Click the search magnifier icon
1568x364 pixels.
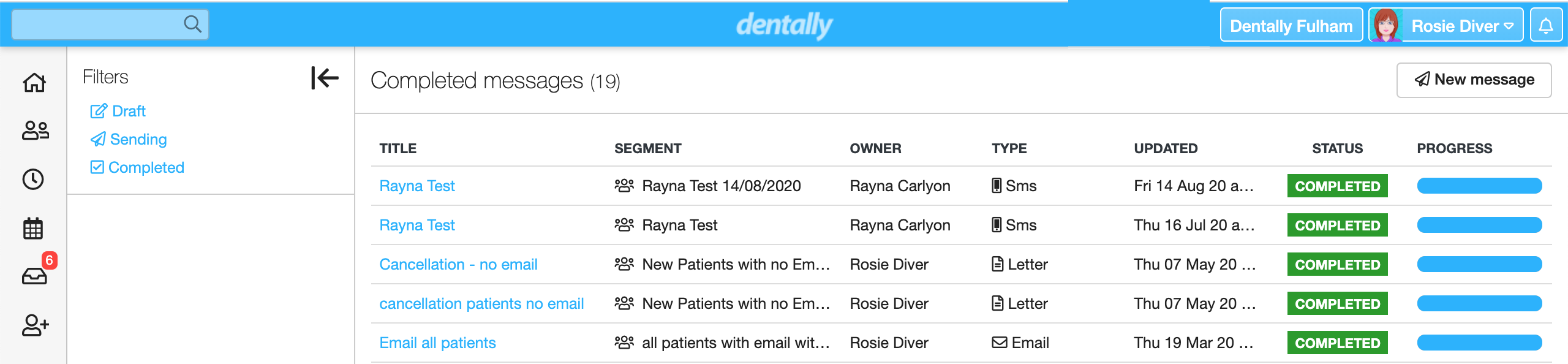pyautogui.click(x=192, y=25)
